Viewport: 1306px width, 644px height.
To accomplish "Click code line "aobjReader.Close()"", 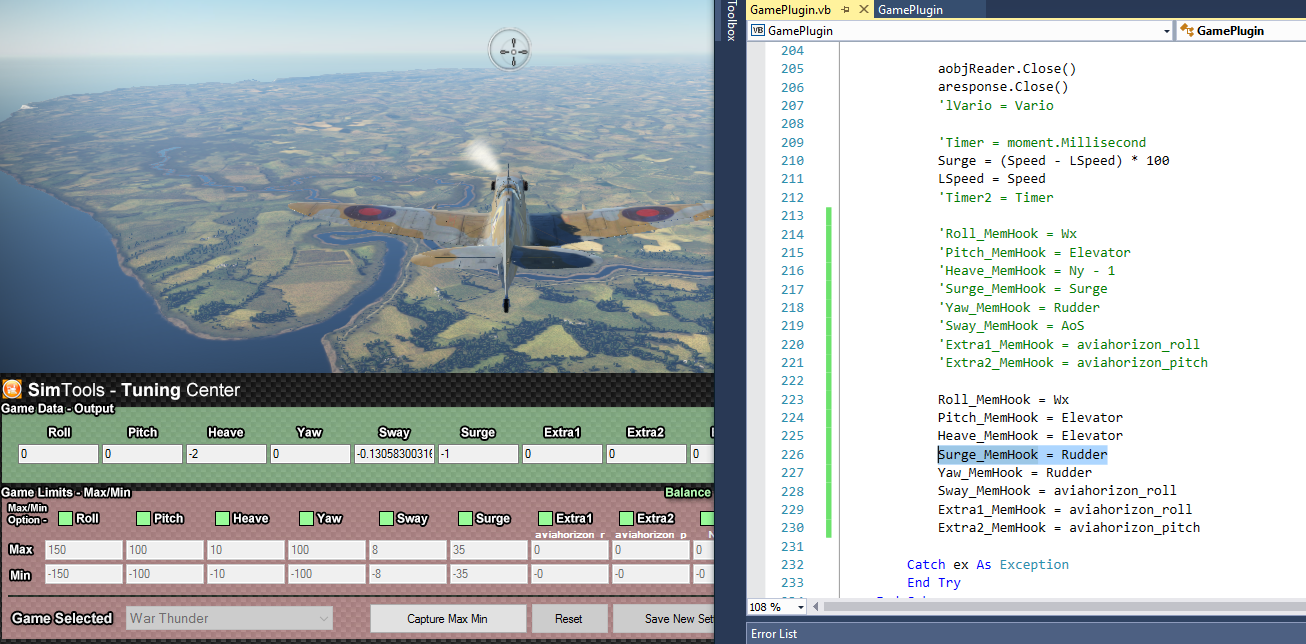I will [1006, 69].
